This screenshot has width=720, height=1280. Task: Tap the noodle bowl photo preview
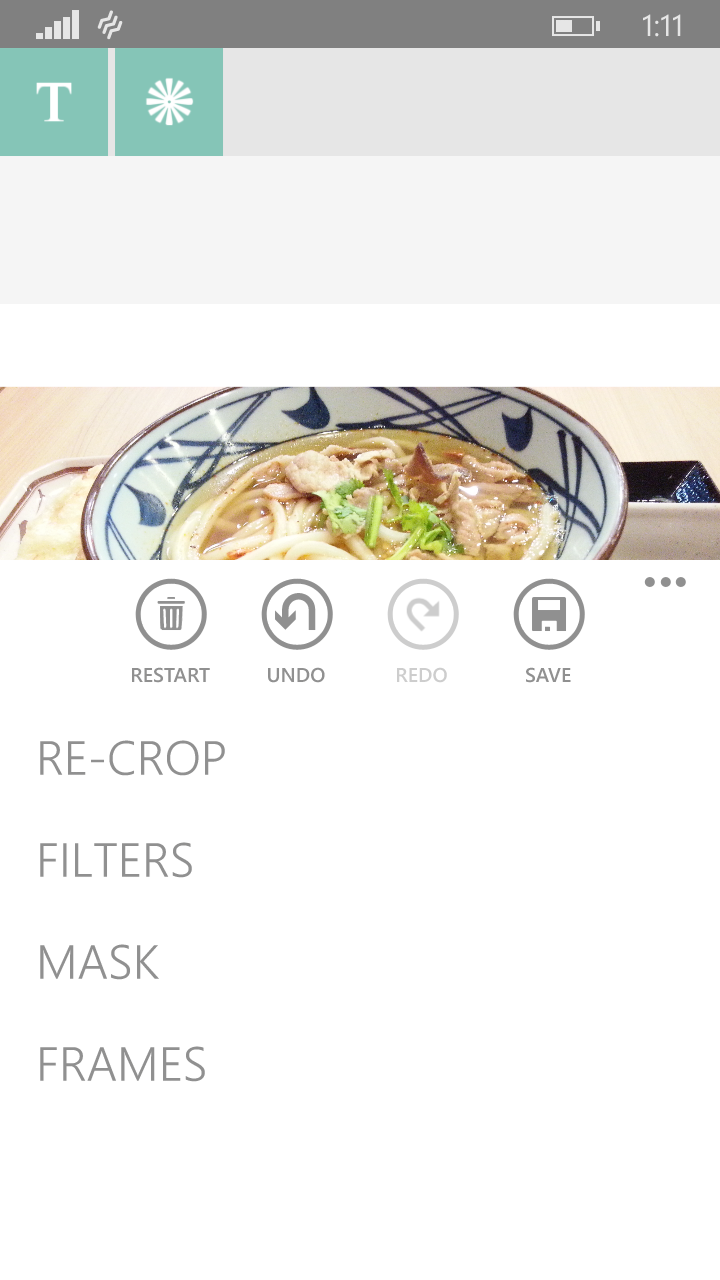(x=360, y=473)
